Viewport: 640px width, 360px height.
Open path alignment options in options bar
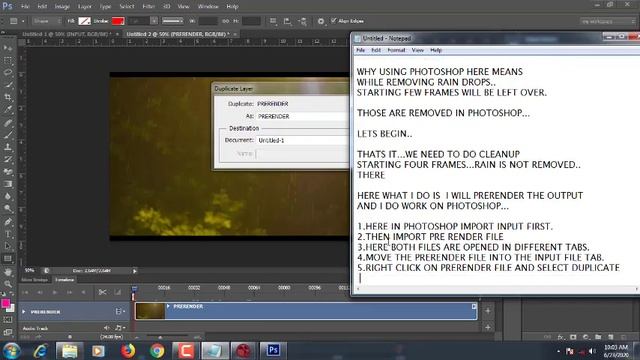coord(287,21)
